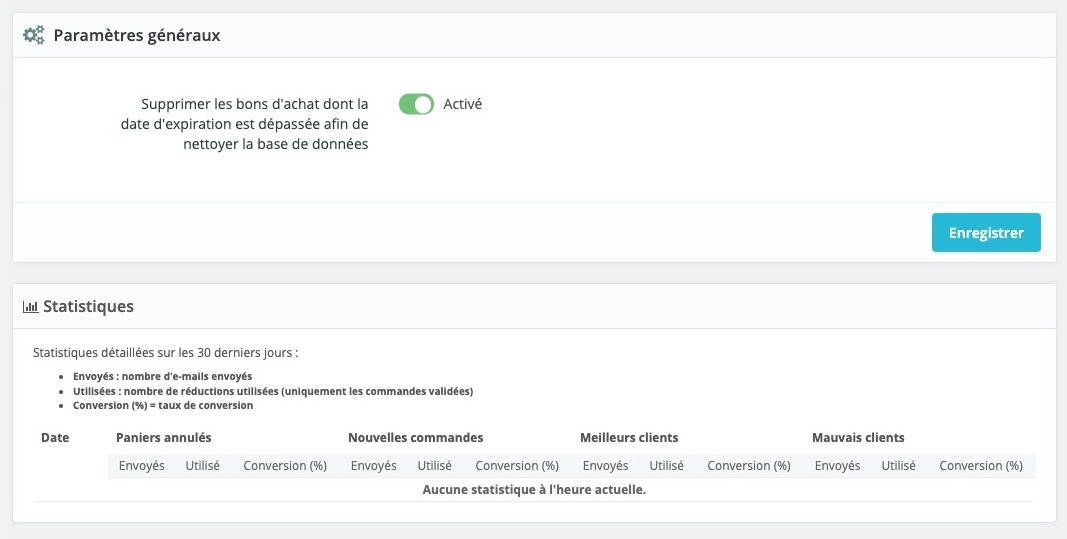This screenshot has height=539, width=1067.
Task: Click the Paramètres généraux panel title
Action: [x=136, y=36]
